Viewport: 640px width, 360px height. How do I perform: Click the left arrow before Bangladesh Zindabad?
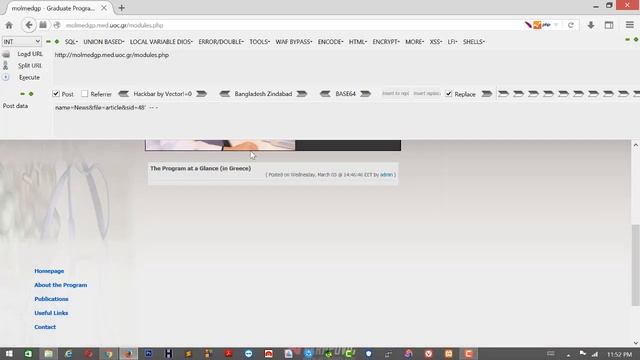224,94
